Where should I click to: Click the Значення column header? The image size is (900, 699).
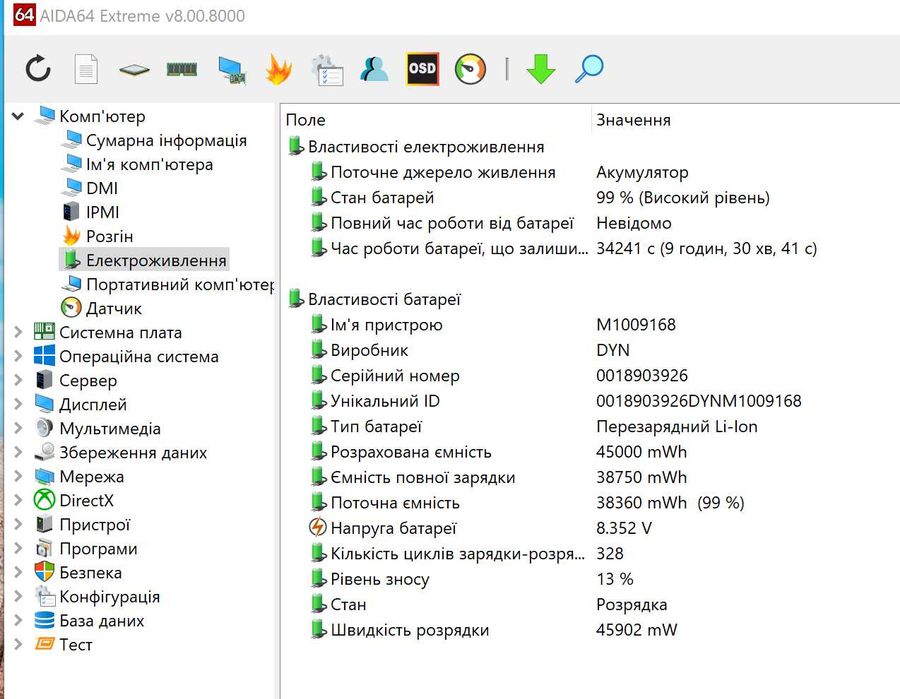pyautogui.click(x=633, y=120)
